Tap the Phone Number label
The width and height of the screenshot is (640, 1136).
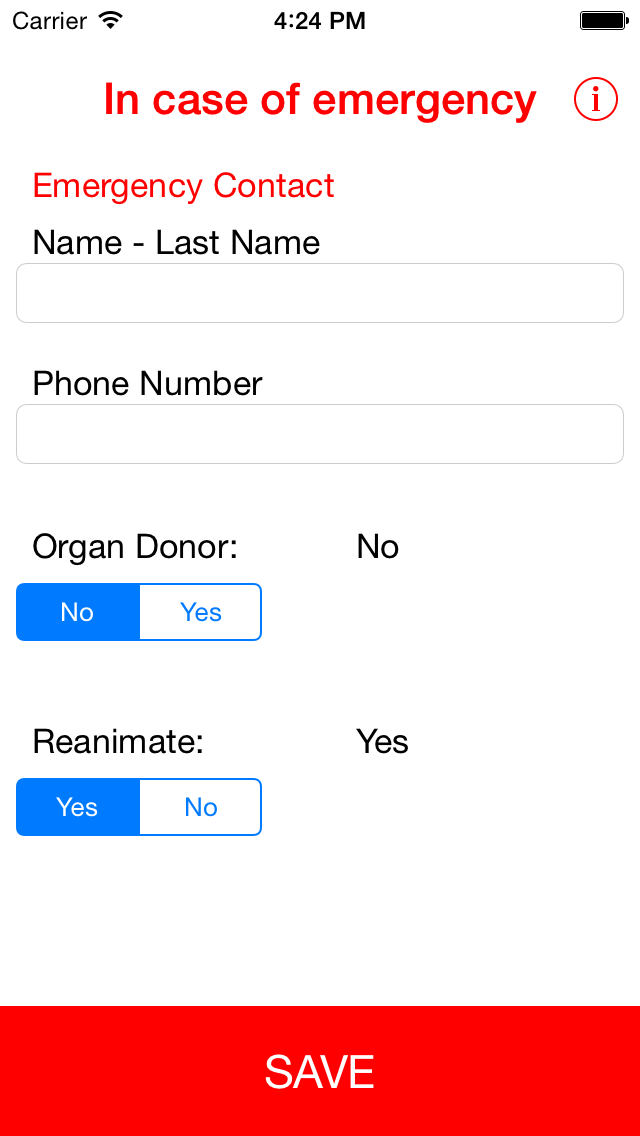(147, 384)
